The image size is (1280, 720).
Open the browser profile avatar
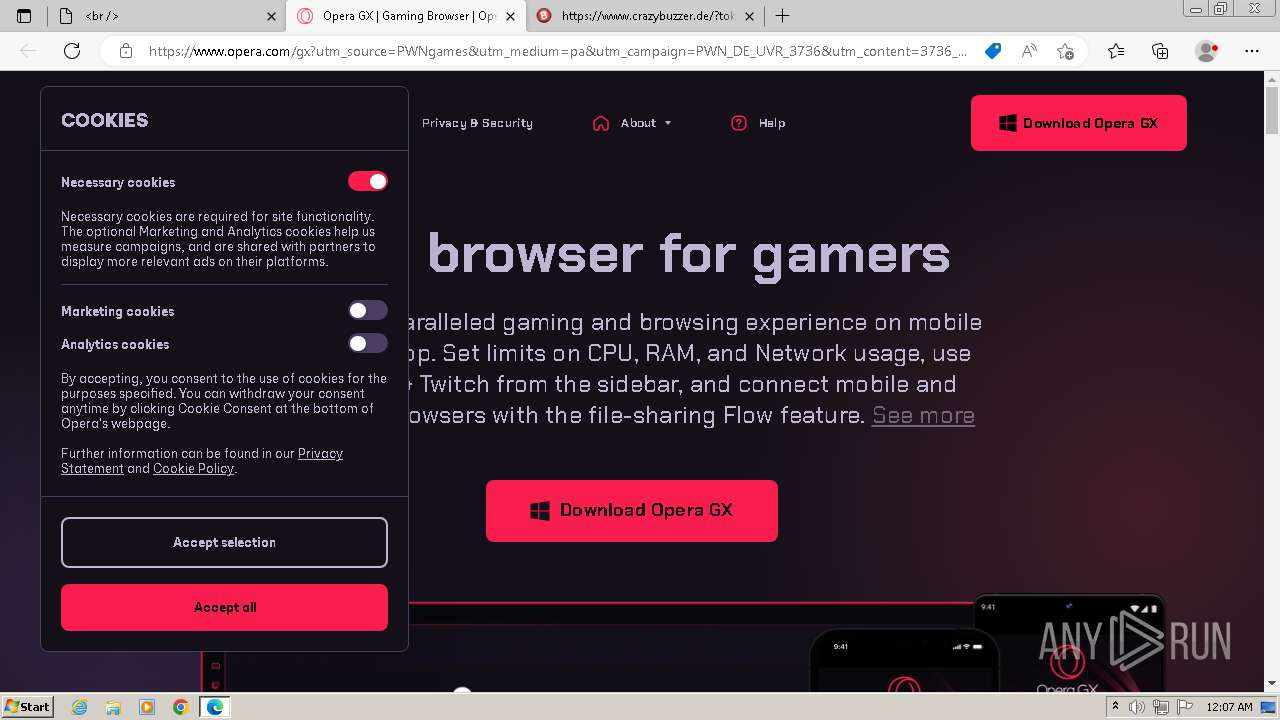pos(1207,51)
